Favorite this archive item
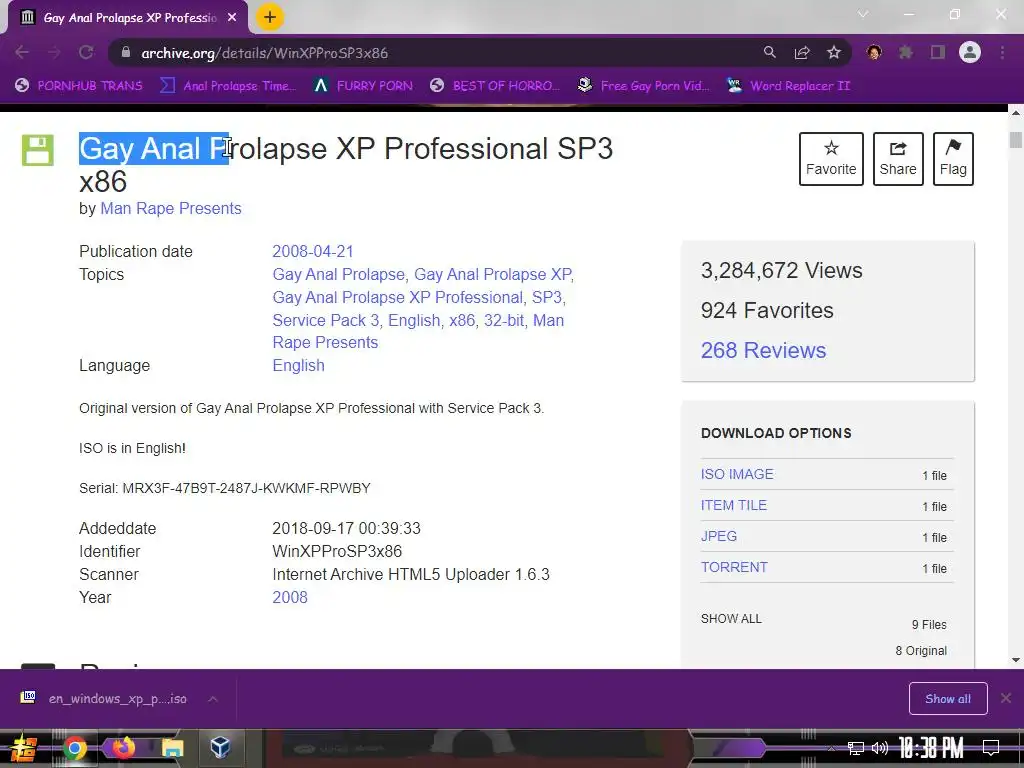 click(831, 159)
